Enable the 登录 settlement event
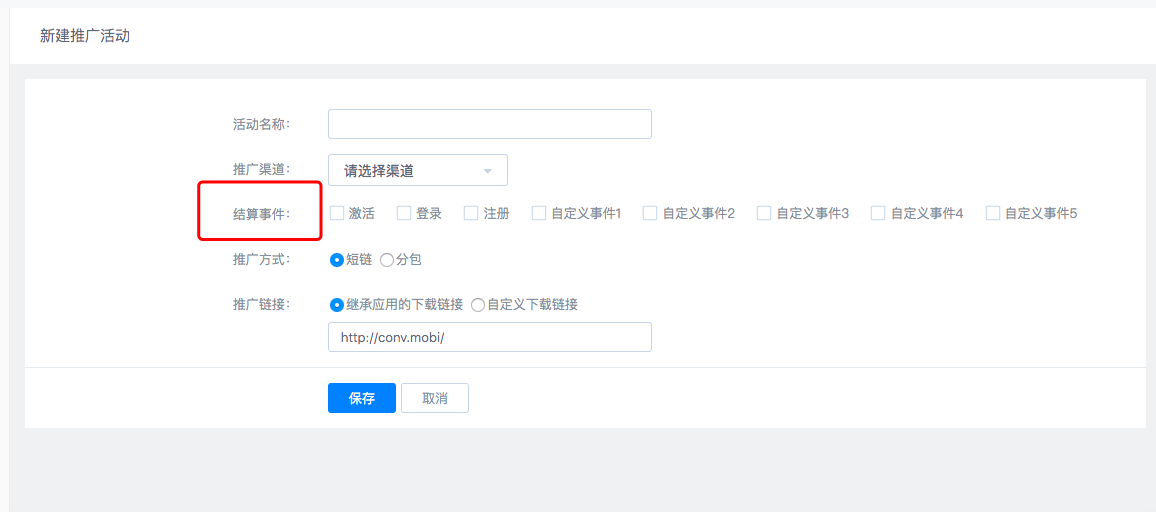The height and width of the screenshot is (512, 1156). tap(404, 213)
